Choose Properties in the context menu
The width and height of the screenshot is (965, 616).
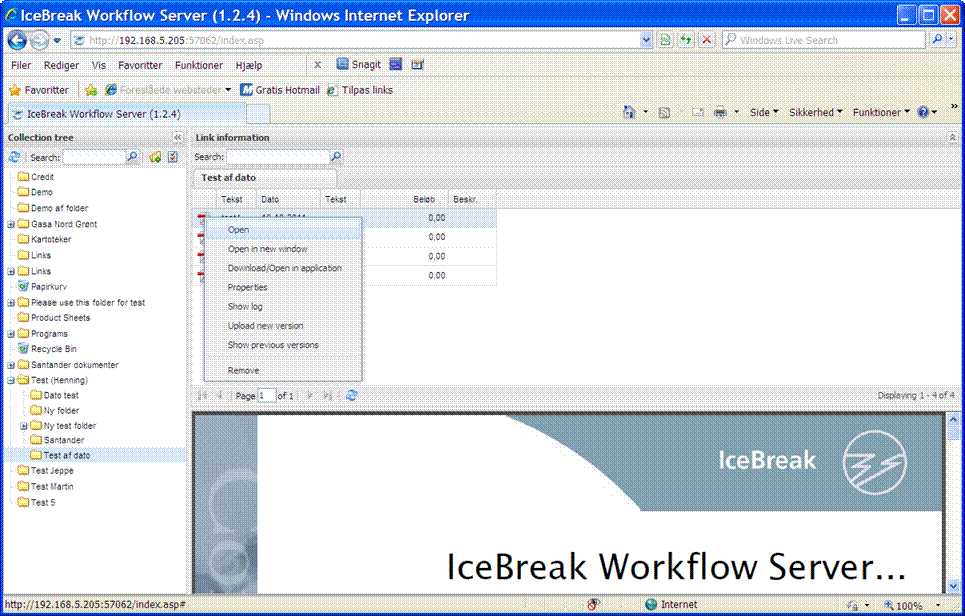pyautogui.click(x=283, y=287)
